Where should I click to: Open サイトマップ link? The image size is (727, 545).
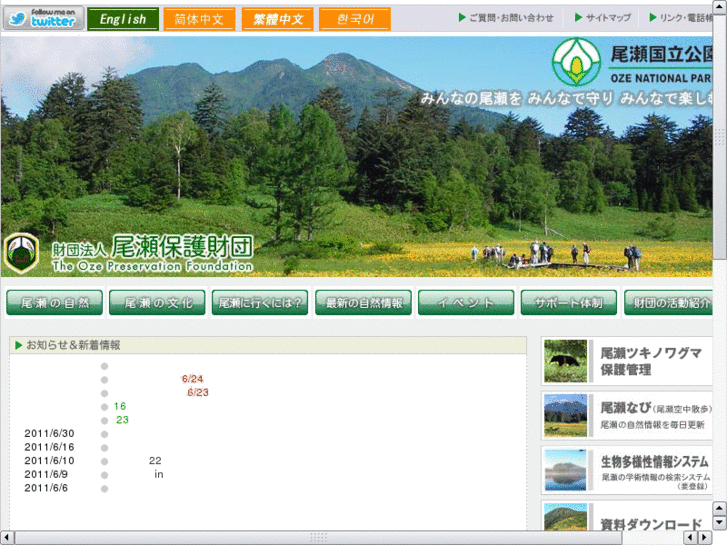tap(608, 18)
